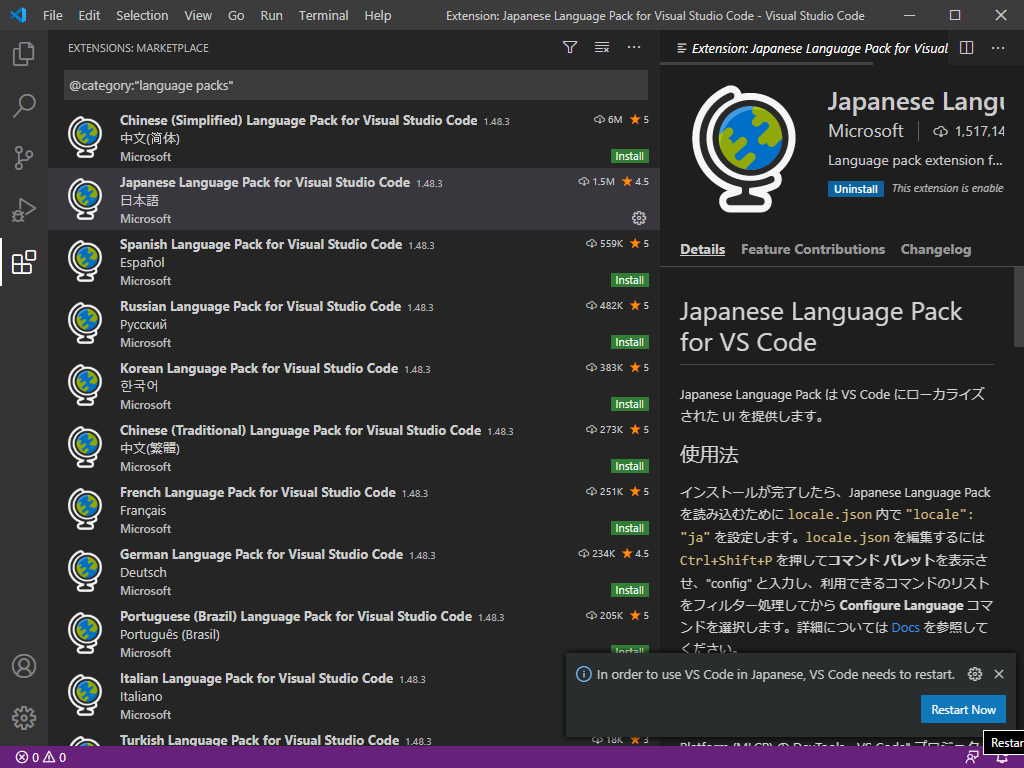This screenshot has width=1024, height=768.
Task: Open the Docs link in description
Action: [905, 628]
